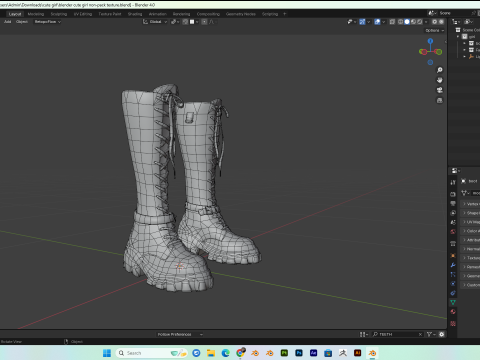Switch to the Modeling workspace tab

36,14
